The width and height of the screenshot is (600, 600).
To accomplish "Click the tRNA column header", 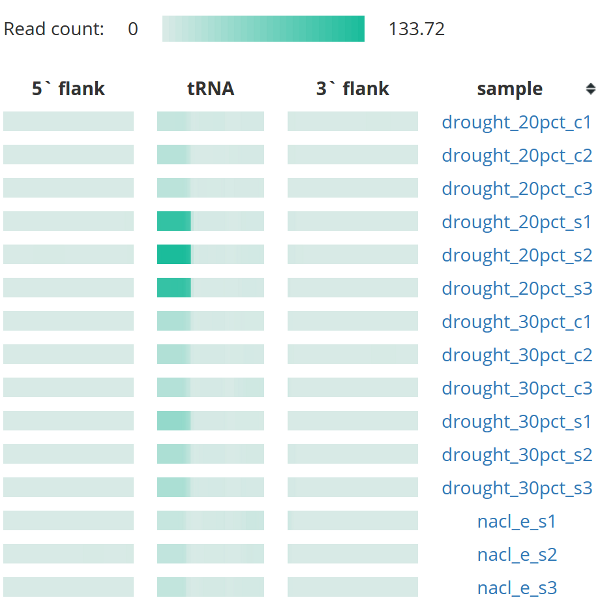I will 210,89.
